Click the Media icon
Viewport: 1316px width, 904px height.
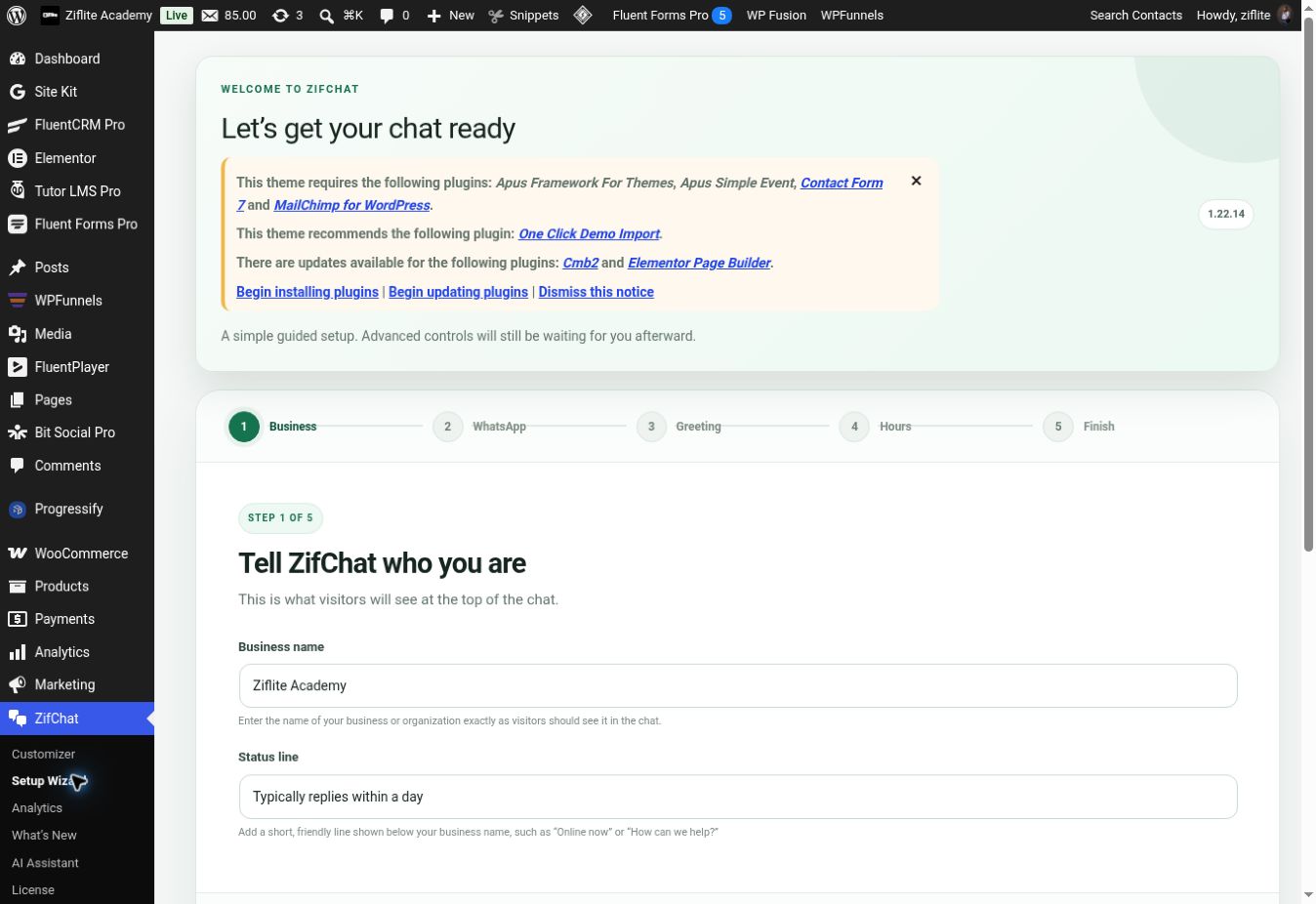[17, 334]
